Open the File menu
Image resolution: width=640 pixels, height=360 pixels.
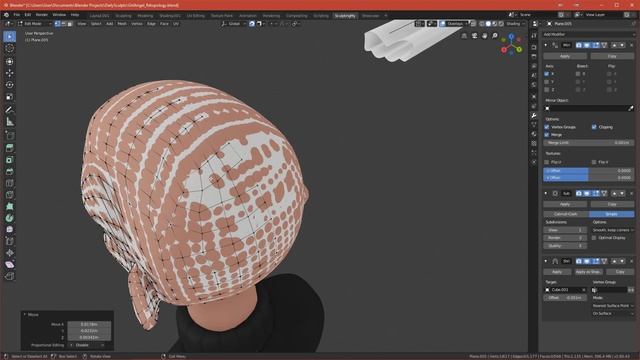click(x=17, y=15)
